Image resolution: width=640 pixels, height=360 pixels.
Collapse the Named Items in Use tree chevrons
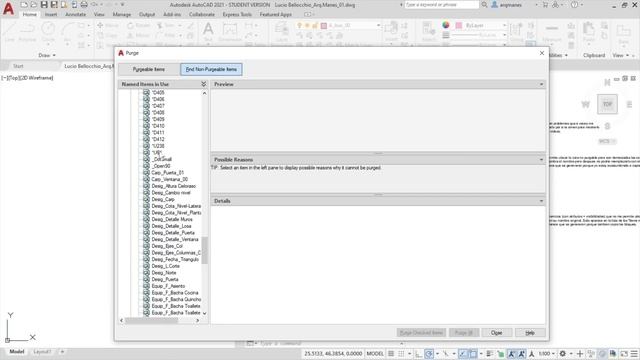pyautogui.click(x=204, y=84)
